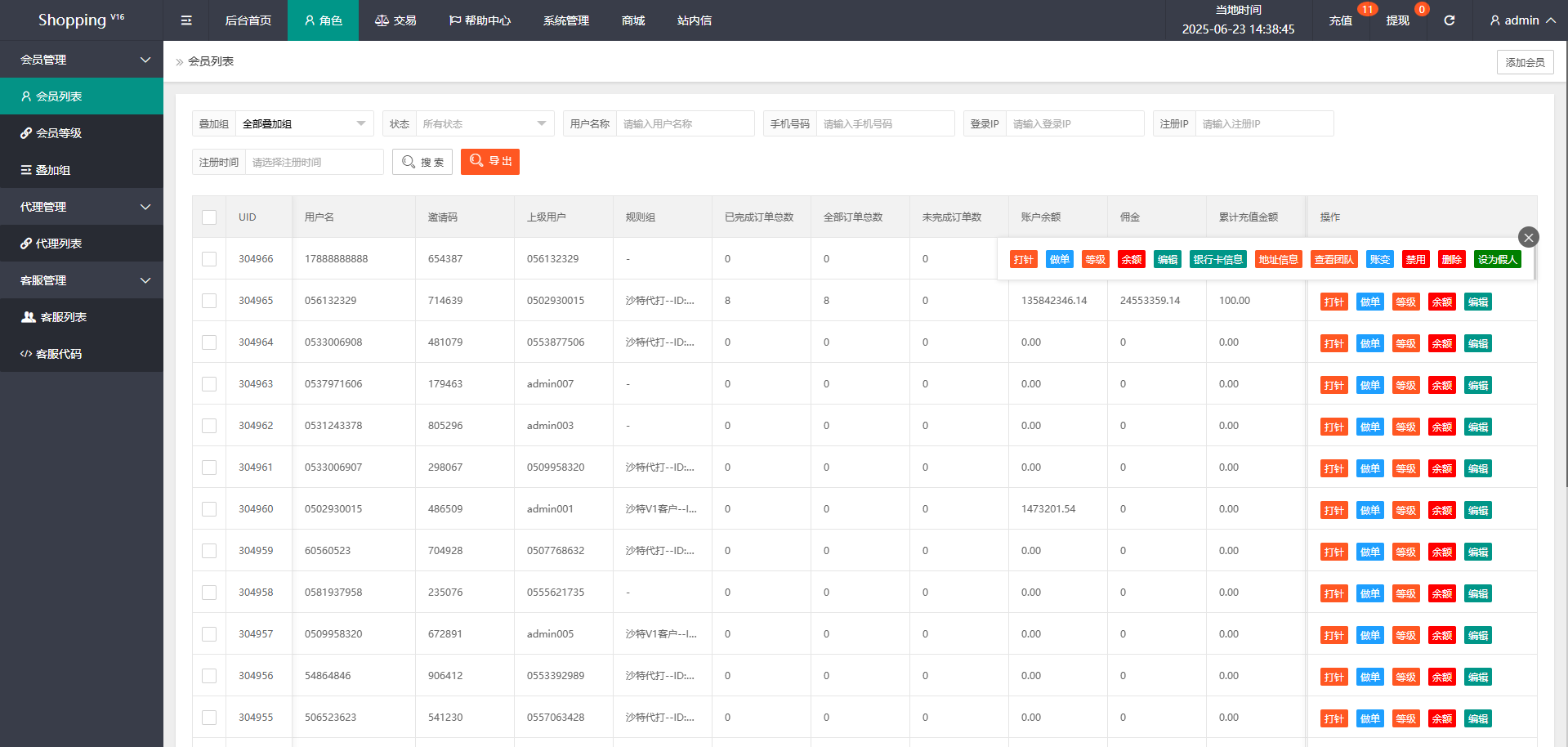
Task: Tick the checkbox for user 304960
Action: tap(209, 509)
